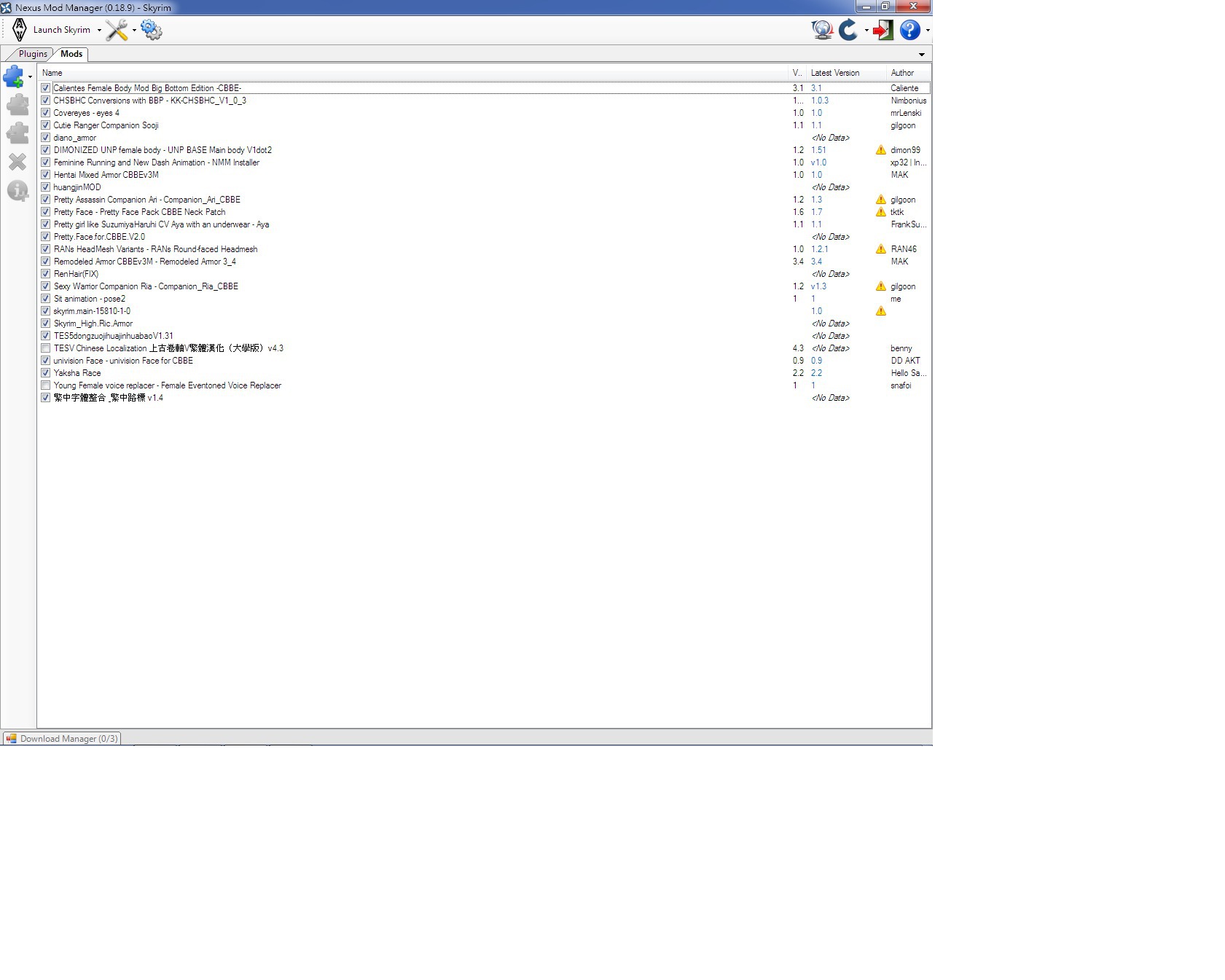
Task: Click the grey X delete mod icon
Action: pyautogui.click(x=17, y=162)
